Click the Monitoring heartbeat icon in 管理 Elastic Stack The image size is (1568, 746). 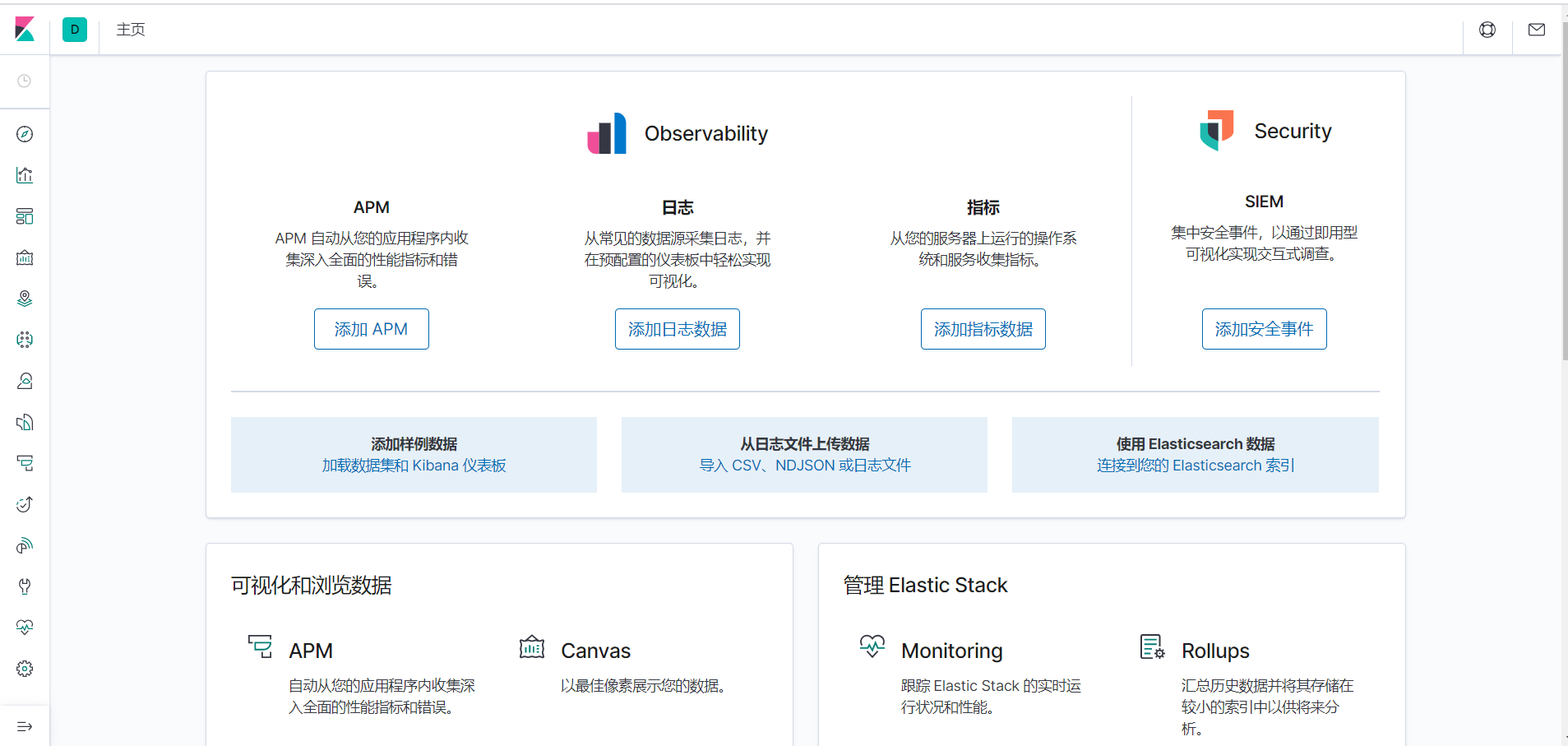[872, 646]
